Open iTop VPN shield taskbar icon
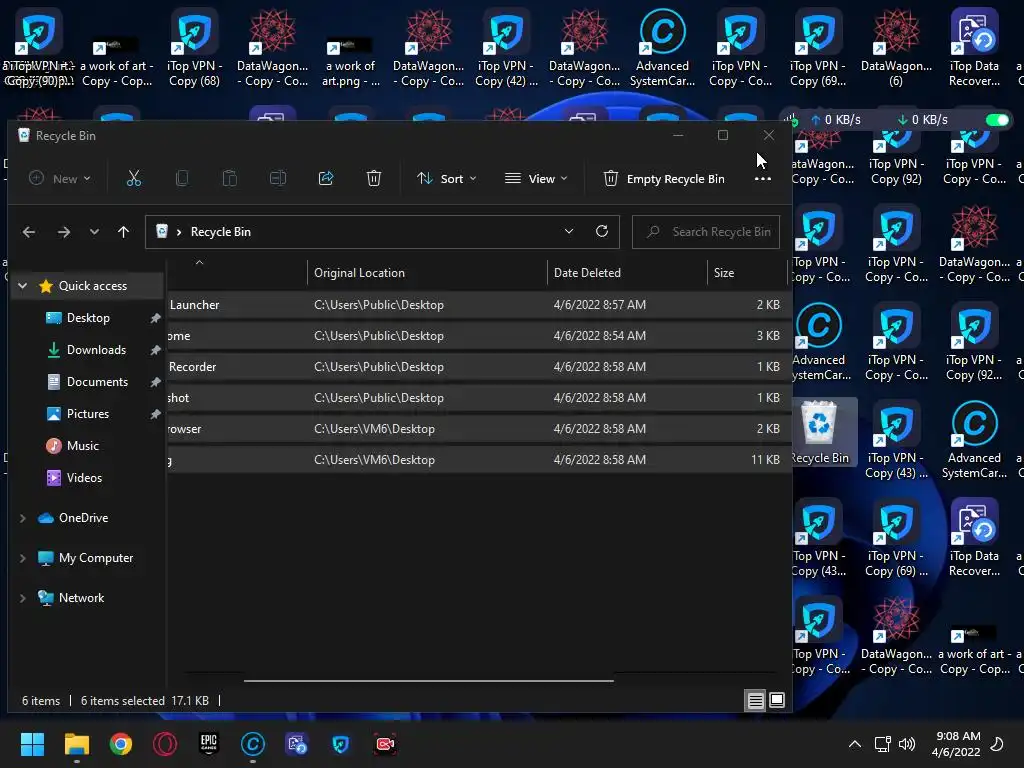 (x=341, y=744)
